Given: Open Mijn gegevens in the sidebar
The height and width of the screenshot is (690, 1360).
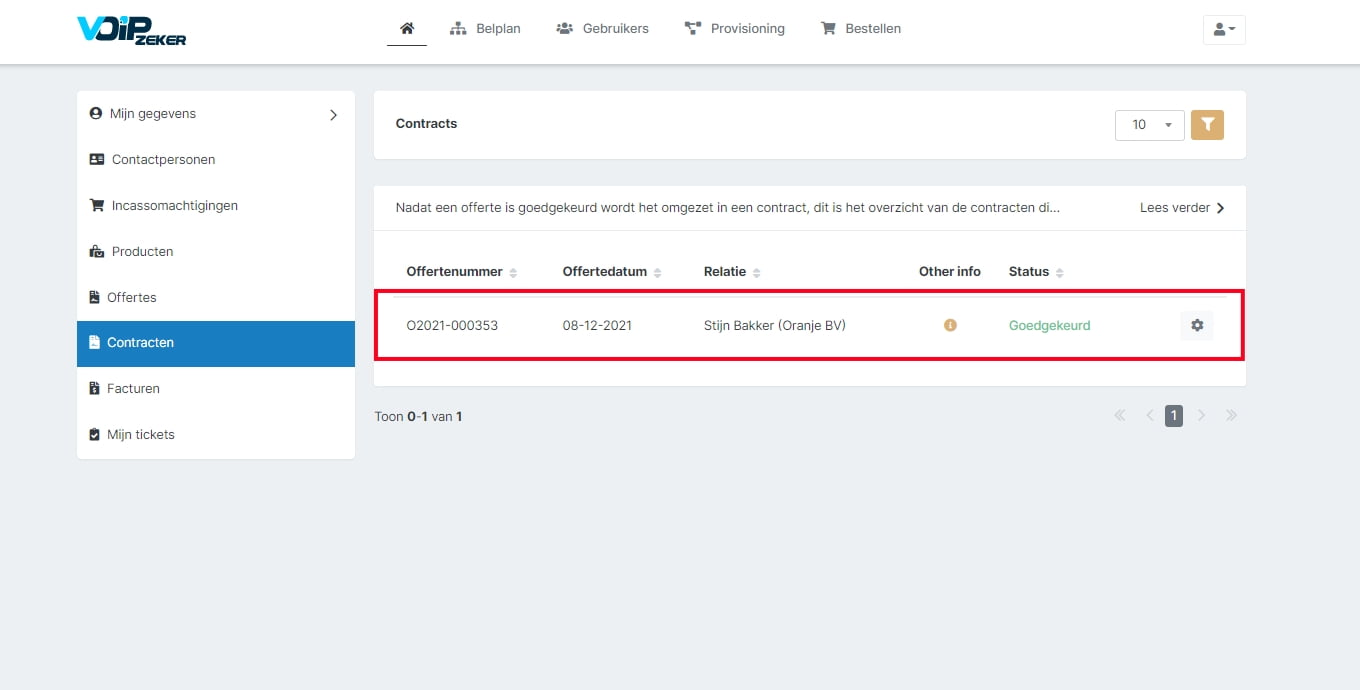Looking at the screenshot, I should tap(216, 114).
